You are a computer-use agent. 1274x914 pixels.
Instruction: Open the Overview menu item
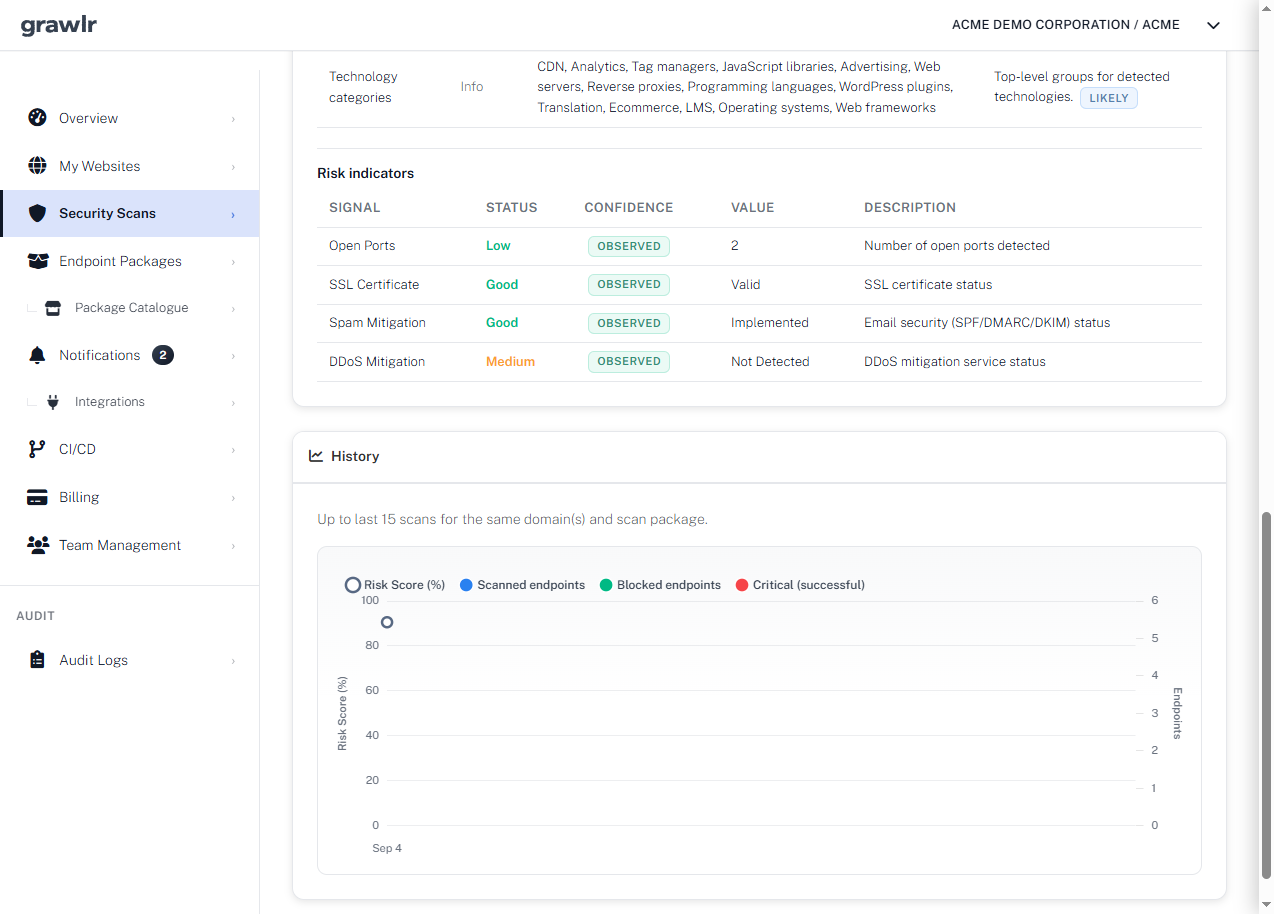click(x=130, y=118)
